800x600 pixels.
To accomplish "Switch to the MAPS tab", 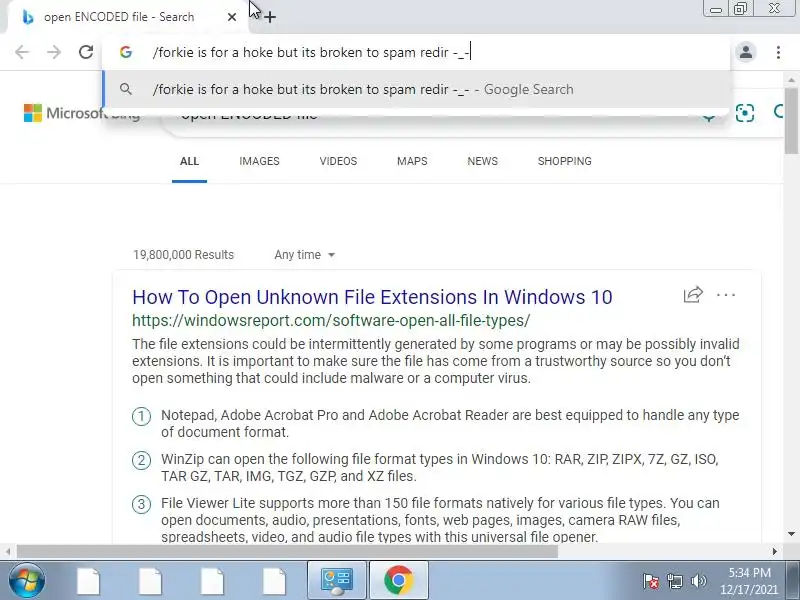I will click(x=412, y=161).
